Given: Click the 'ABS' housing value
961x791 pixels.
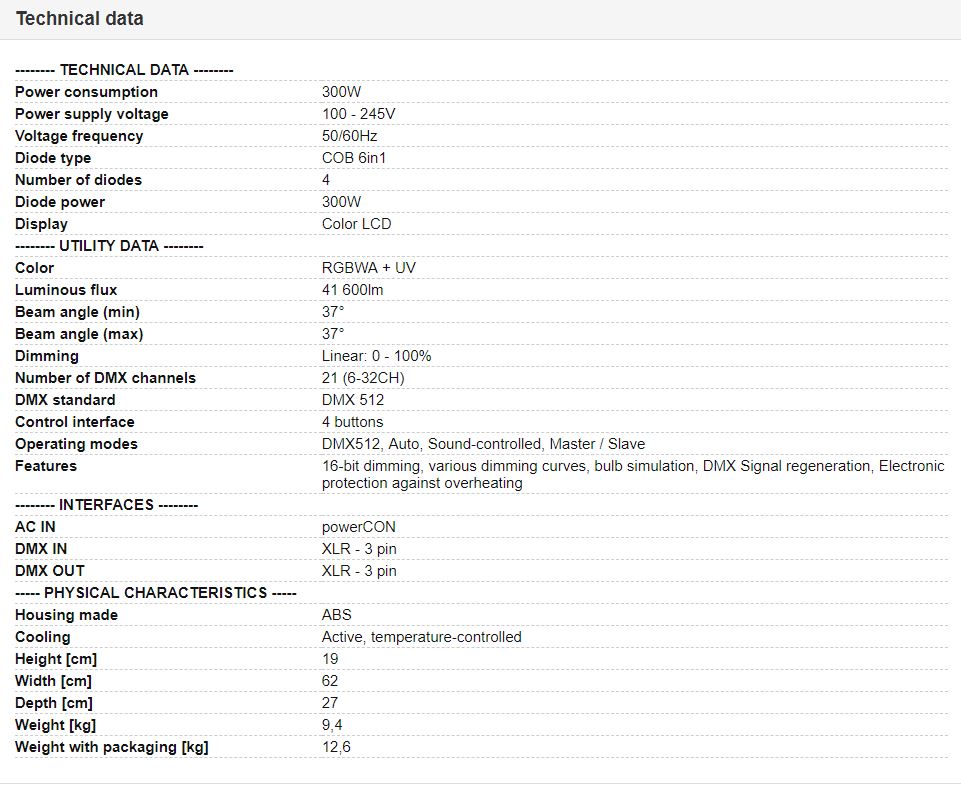Looking at the screenshot, I should pyautogui.click(x=336, y=615).
